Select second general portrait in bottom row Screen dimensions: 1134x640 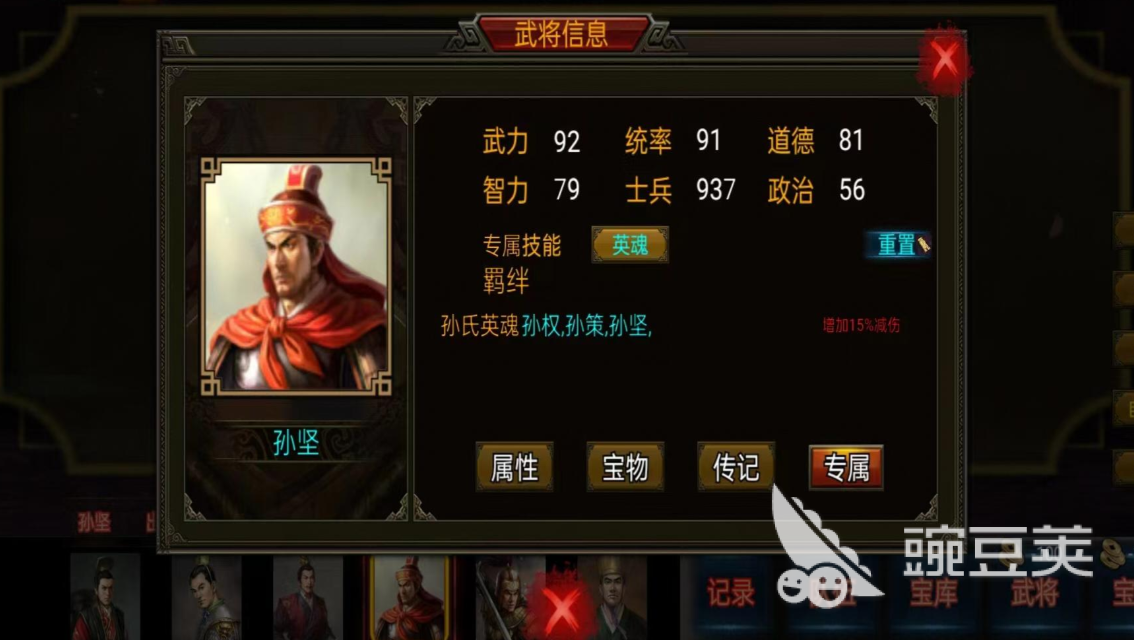[206, 597]
